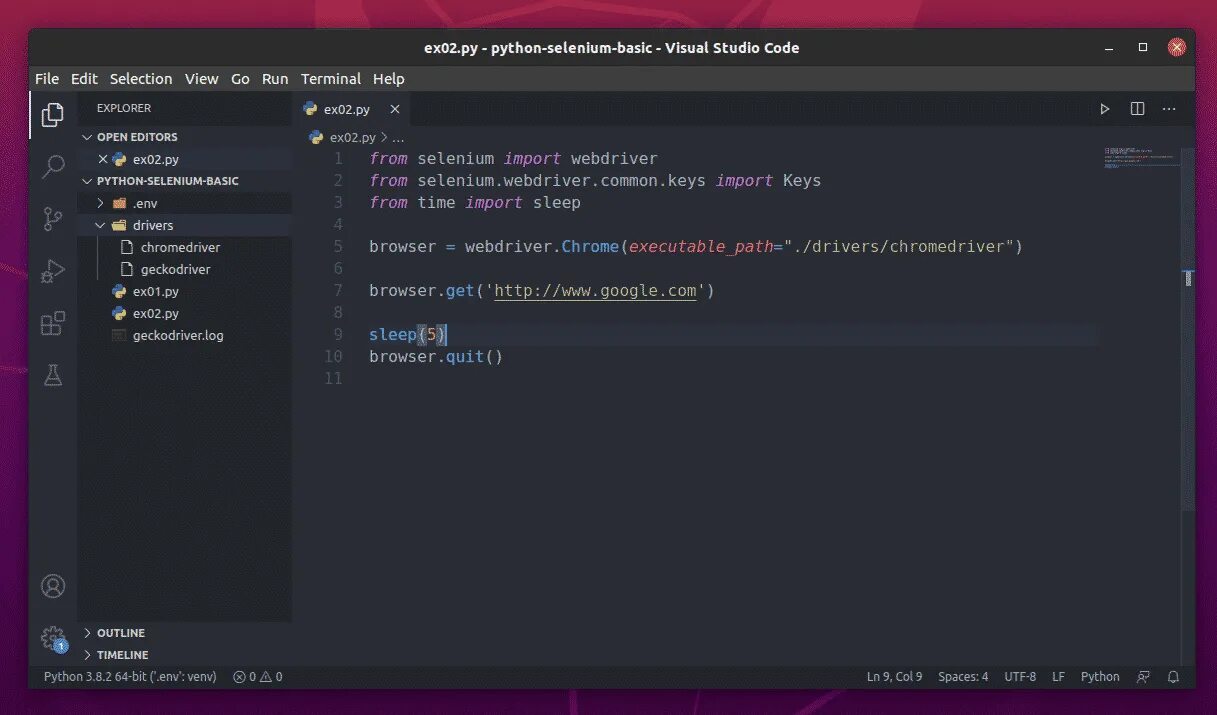
Task: Click line number 5 in the gutter
Action: pyautogui.click(x=338, y=247)
